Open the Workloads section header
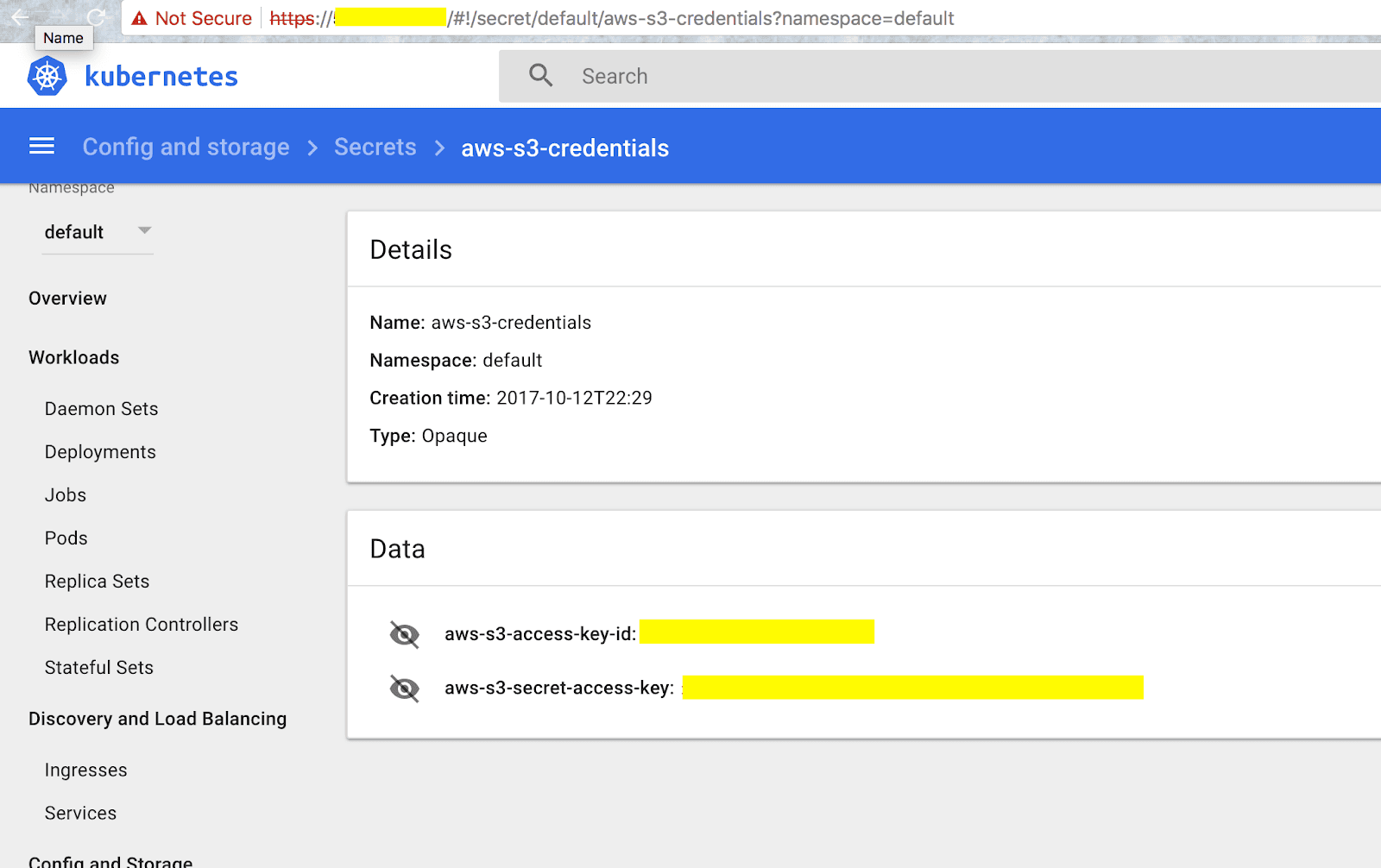The width and height of the screenshot is (1381, 868). click(74, 357)
